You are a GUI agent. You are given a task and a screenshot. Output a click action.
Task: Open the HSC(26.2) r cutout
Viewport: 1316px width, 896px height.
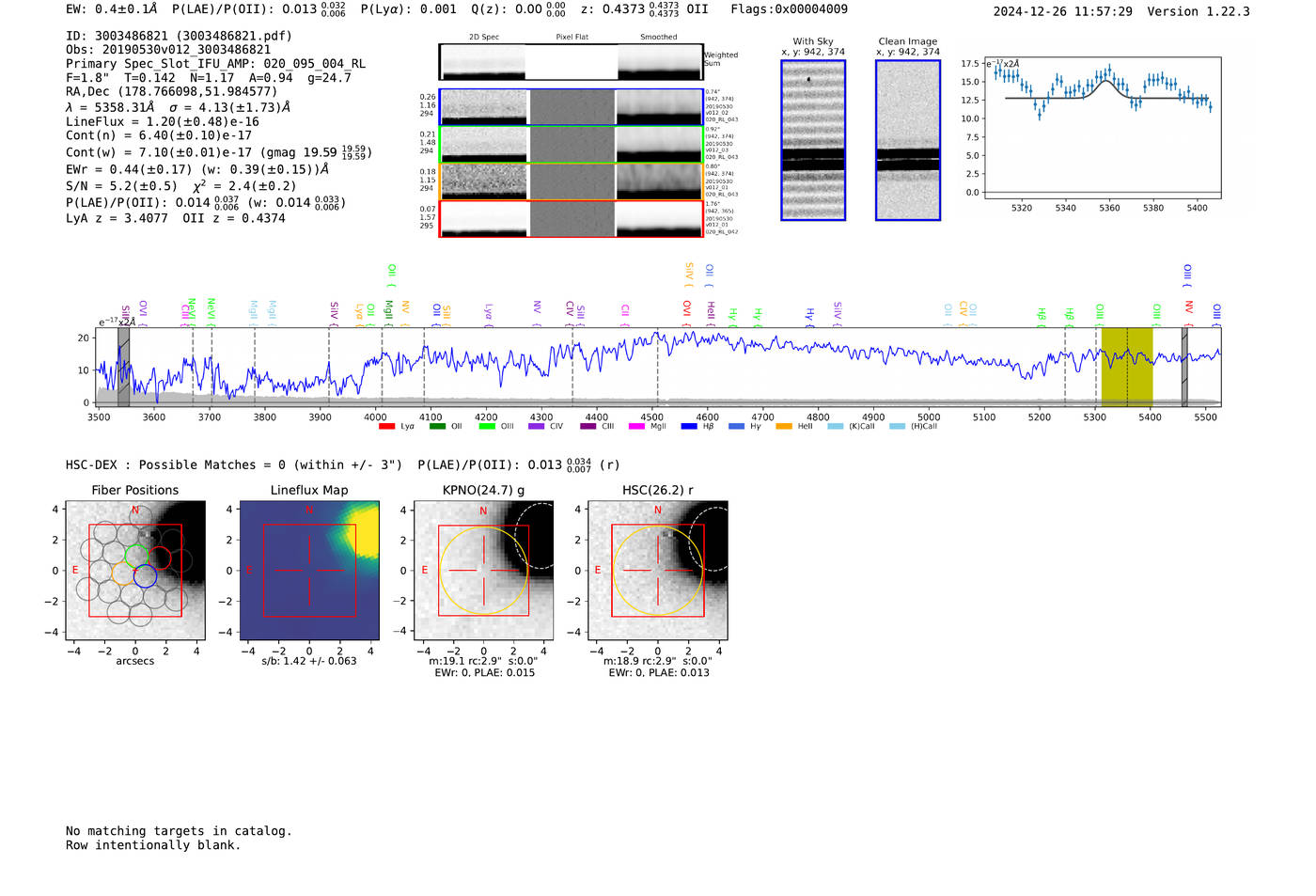click(658, 571)
